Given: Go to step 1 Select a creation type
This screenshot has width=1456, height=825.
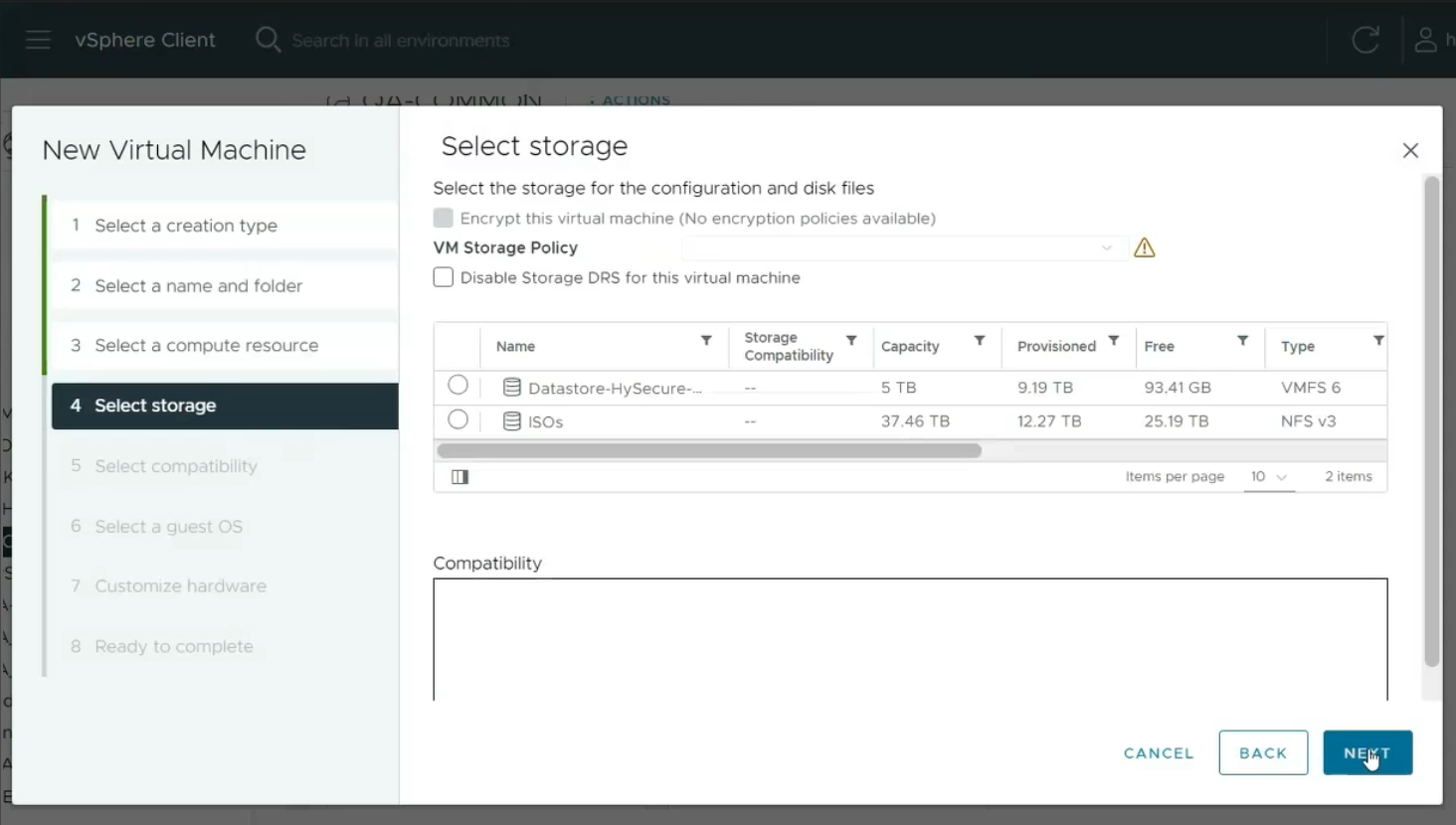Looking at the screenshot, I should [186, 226].
